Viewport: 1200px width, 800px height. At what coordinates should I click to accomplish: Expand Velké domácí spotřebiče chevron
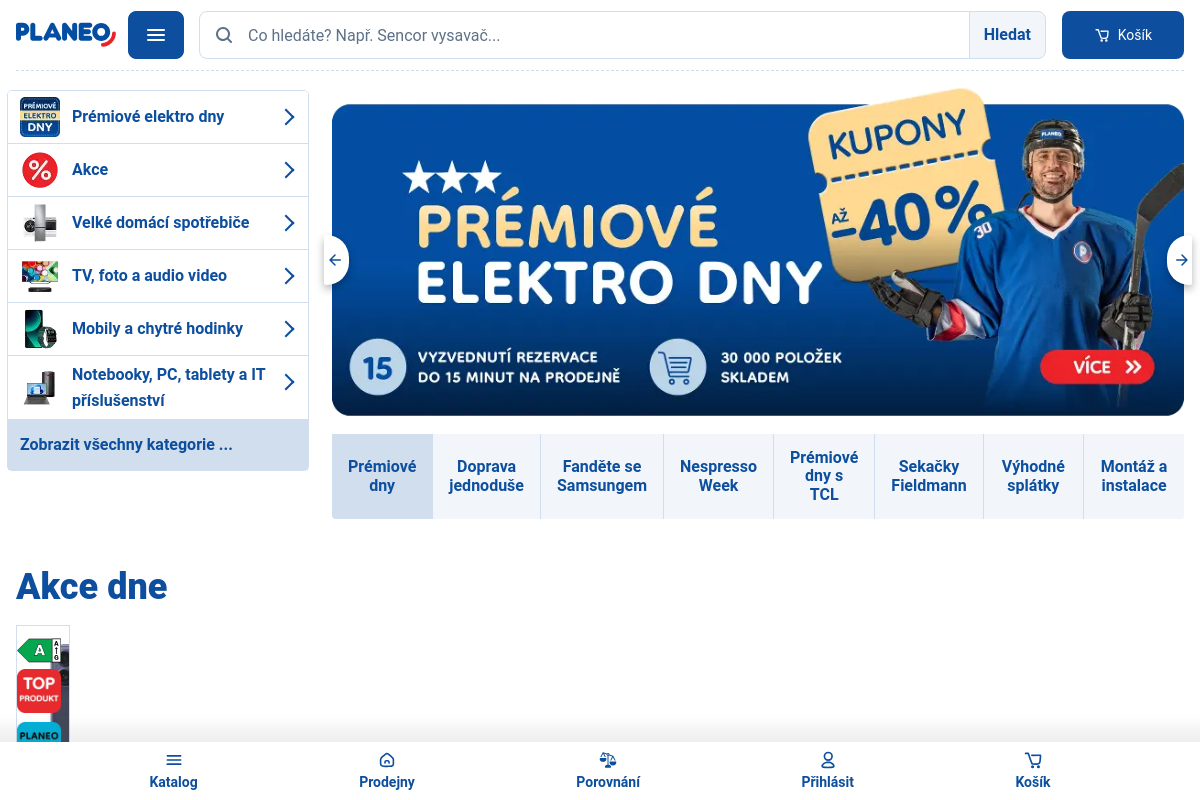click(289, 223)
